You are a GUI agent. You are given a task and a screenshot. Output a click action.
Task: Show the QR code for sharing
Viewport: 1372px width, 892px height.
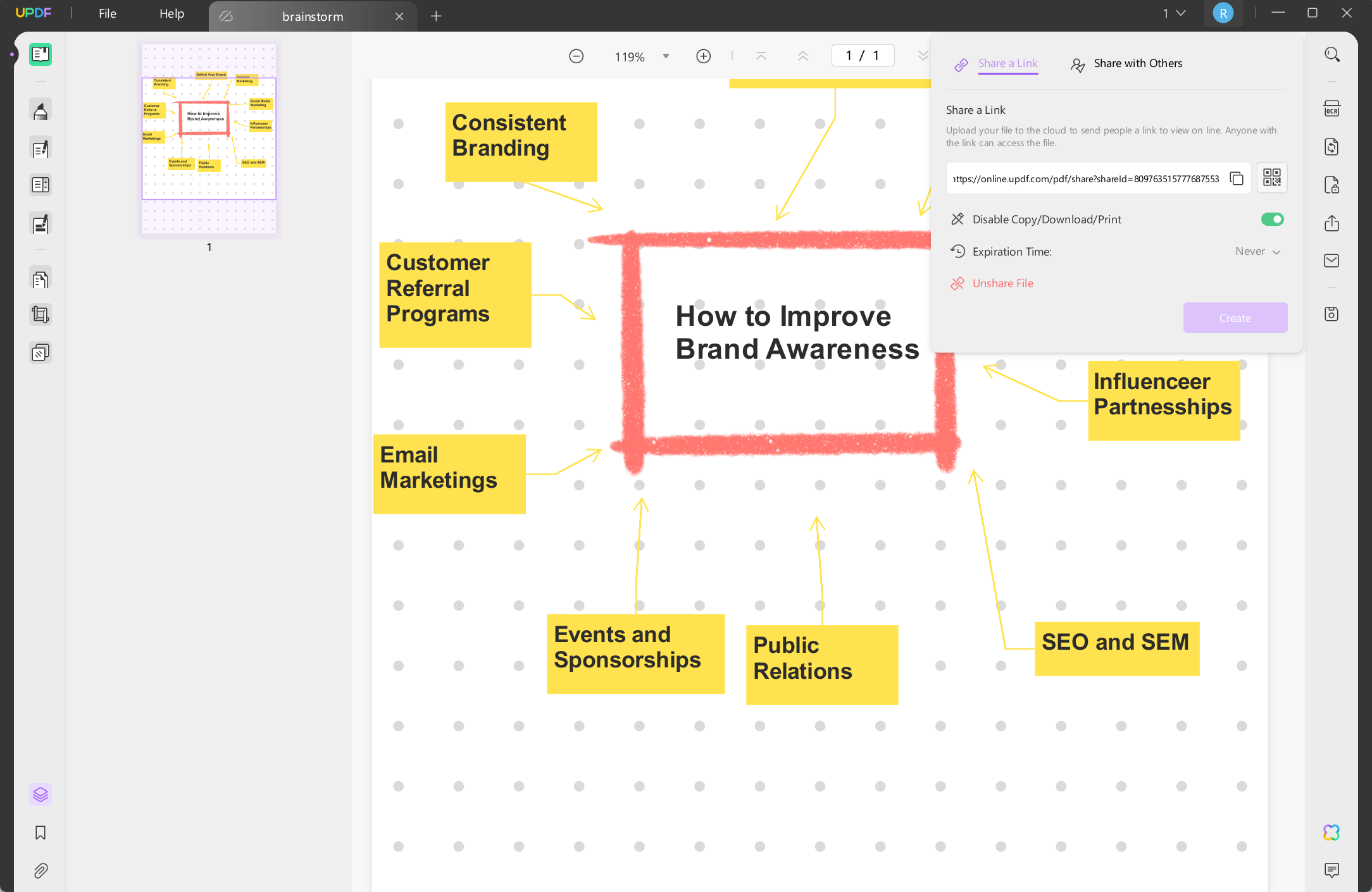click(x=1272, y=178)
